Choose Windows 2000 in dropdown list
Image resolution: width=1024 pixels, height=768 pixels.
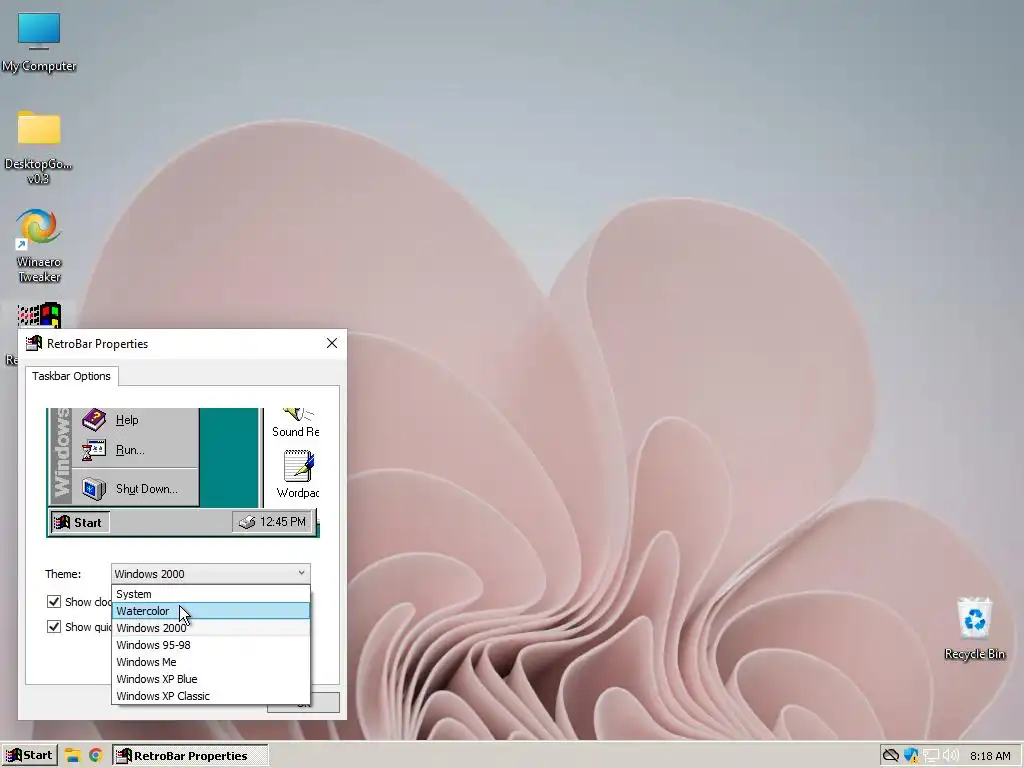coord(211,628)
